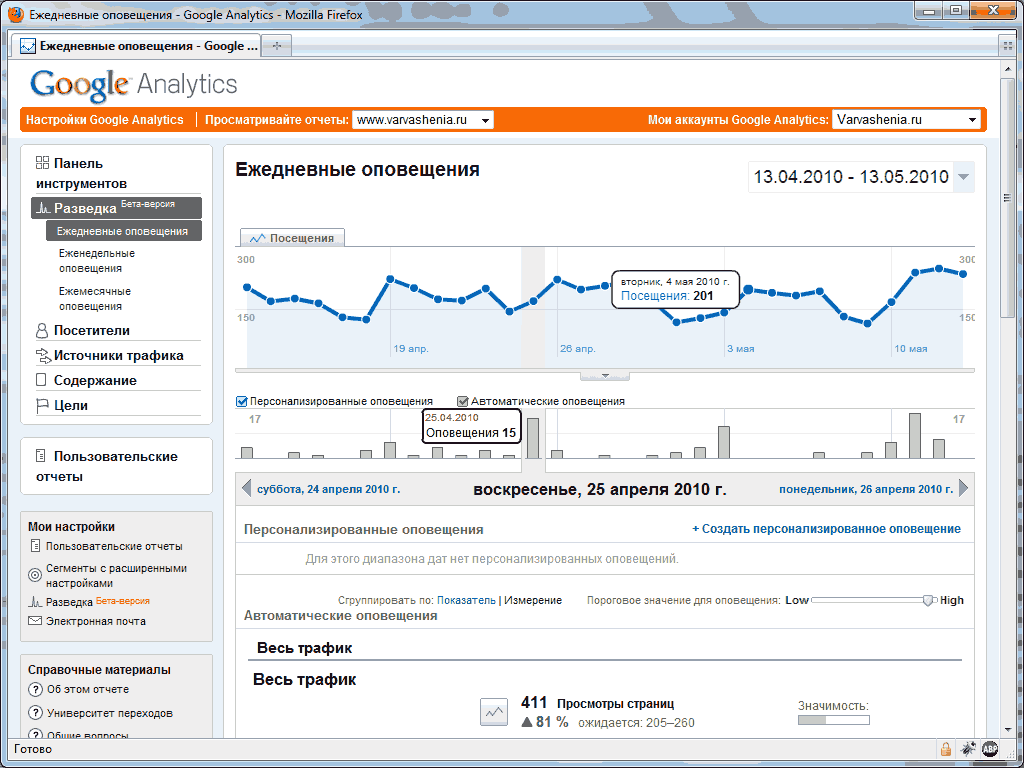Uncheck Персонализированные оповещения checkbox

click(x=242, y=401)
